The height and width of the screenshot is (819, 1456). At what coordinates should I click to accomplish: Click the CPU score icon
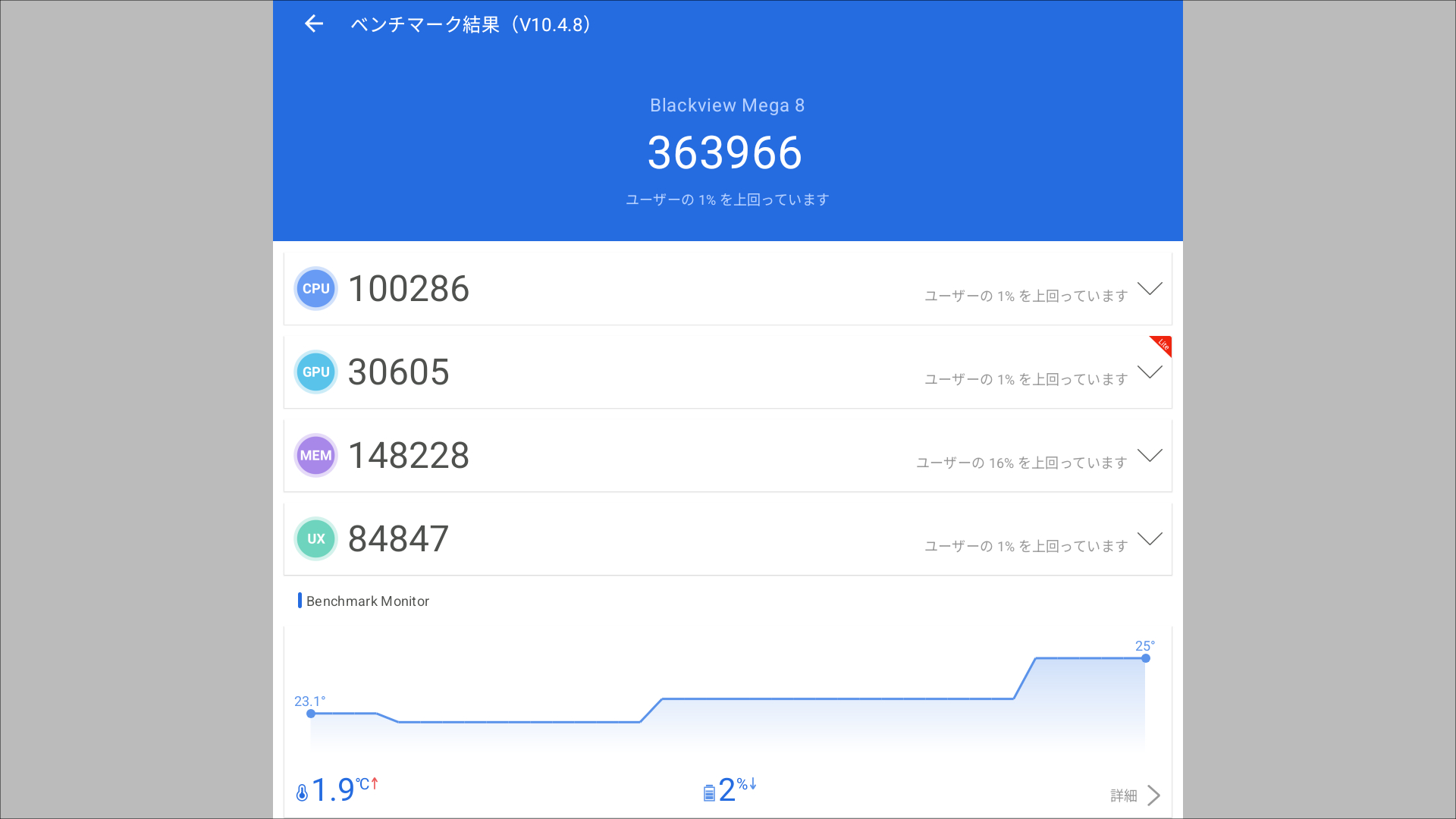[x=315, y=288]
